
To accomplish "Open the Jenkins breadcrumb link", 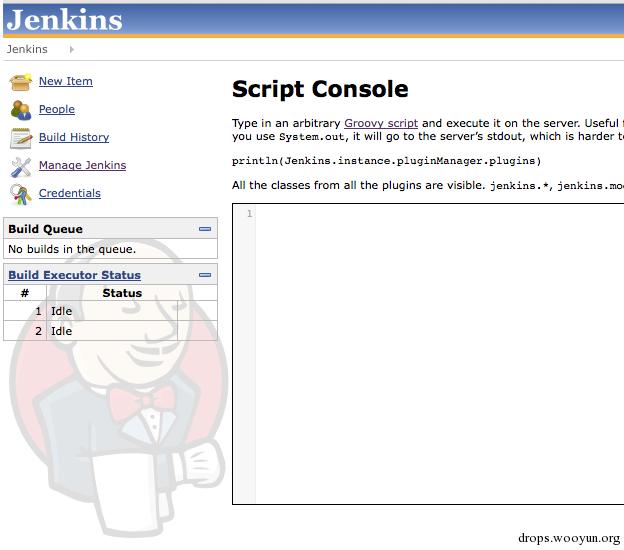I will 27,49.
